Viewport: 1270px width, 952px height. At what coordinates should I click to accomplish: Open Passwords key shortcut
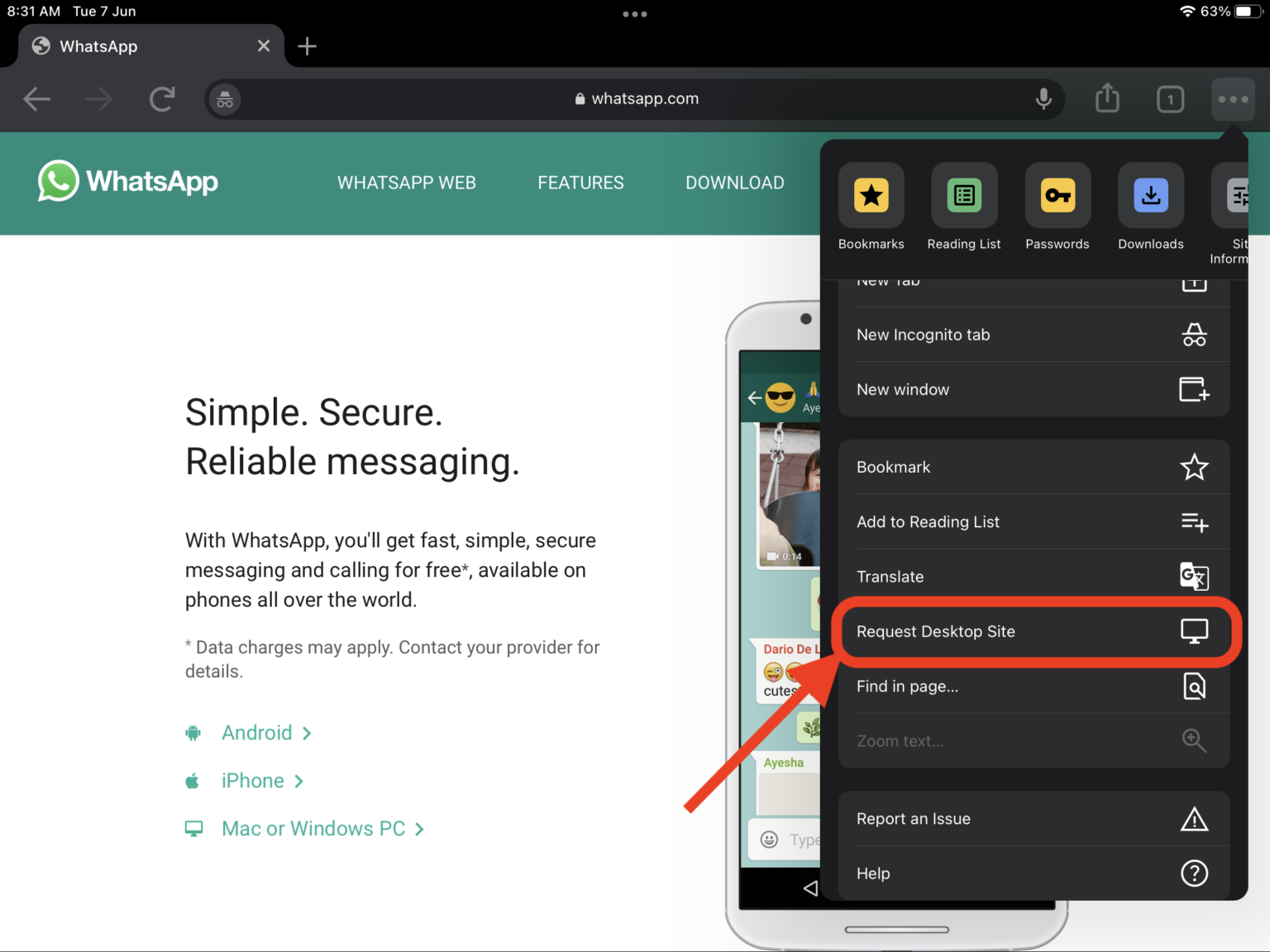[x=1058, y=207]
